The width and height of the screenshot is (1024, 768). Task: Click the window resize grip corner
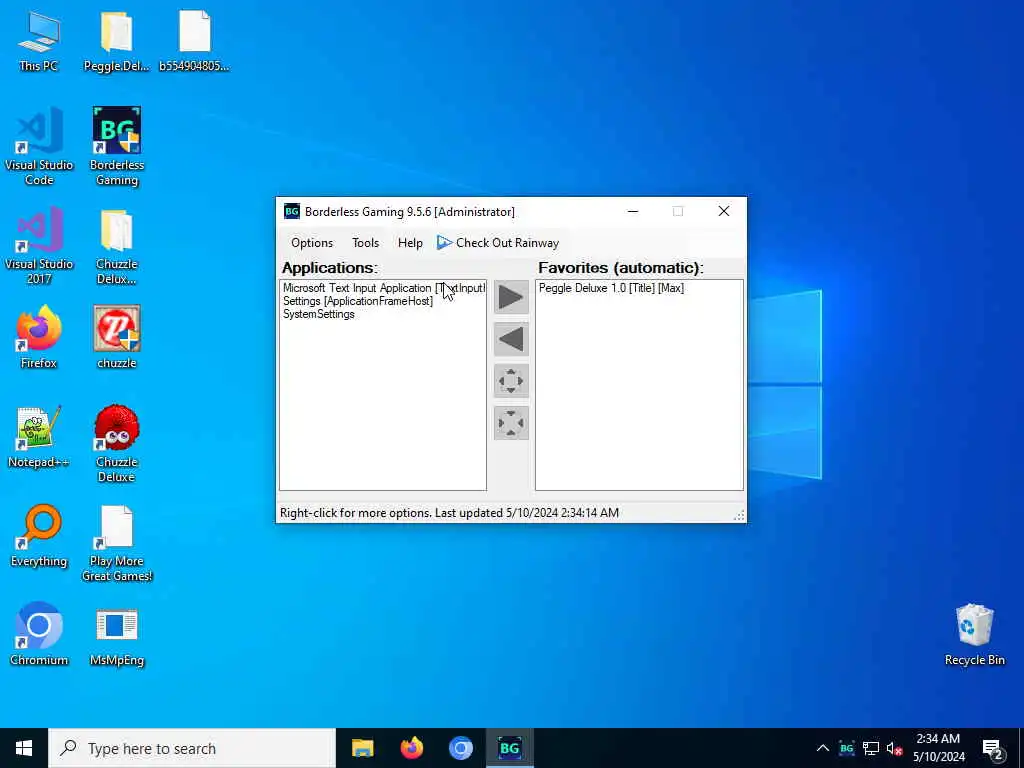(739, 515)
